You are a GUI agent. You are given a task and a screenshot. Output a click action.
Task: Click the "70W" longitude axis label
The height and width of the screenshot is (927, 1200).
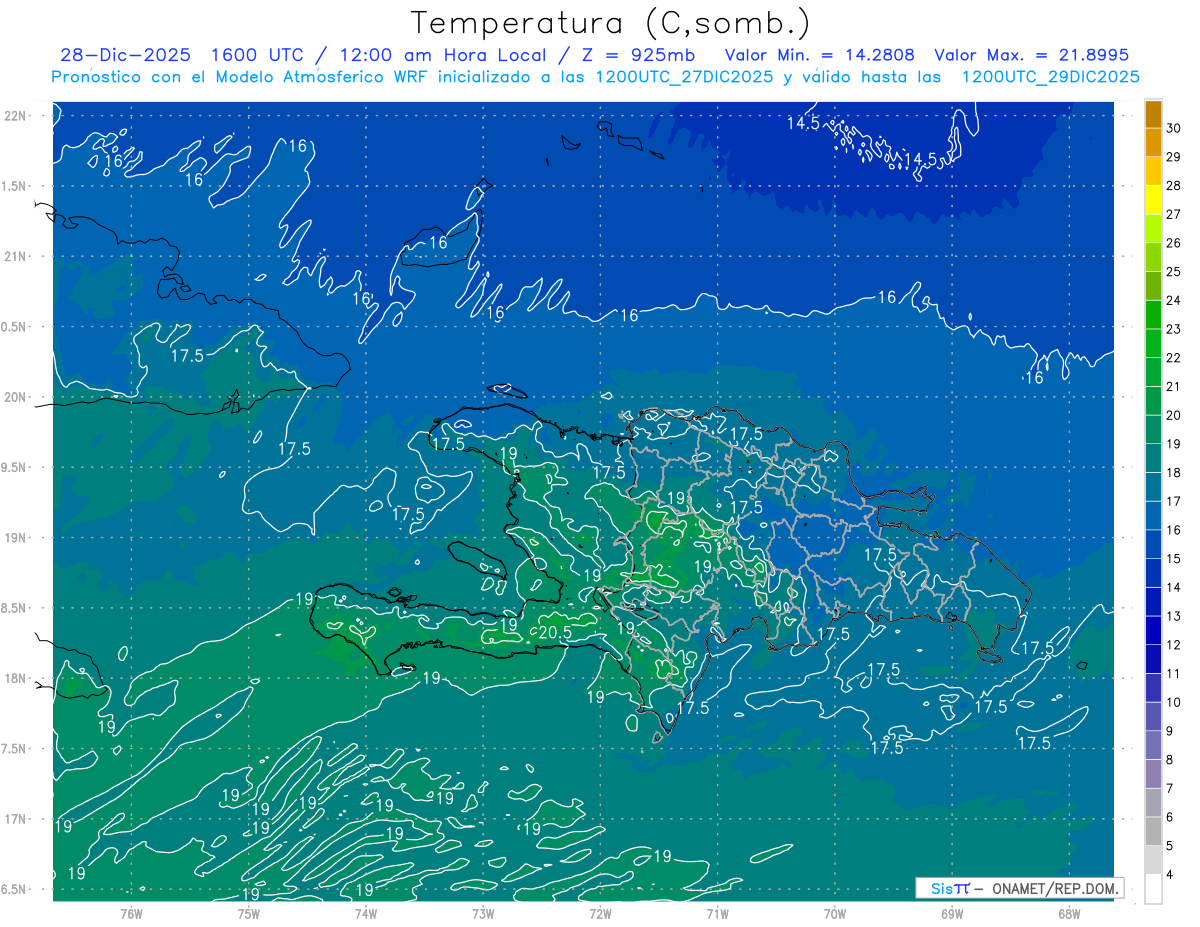(835, 914)
